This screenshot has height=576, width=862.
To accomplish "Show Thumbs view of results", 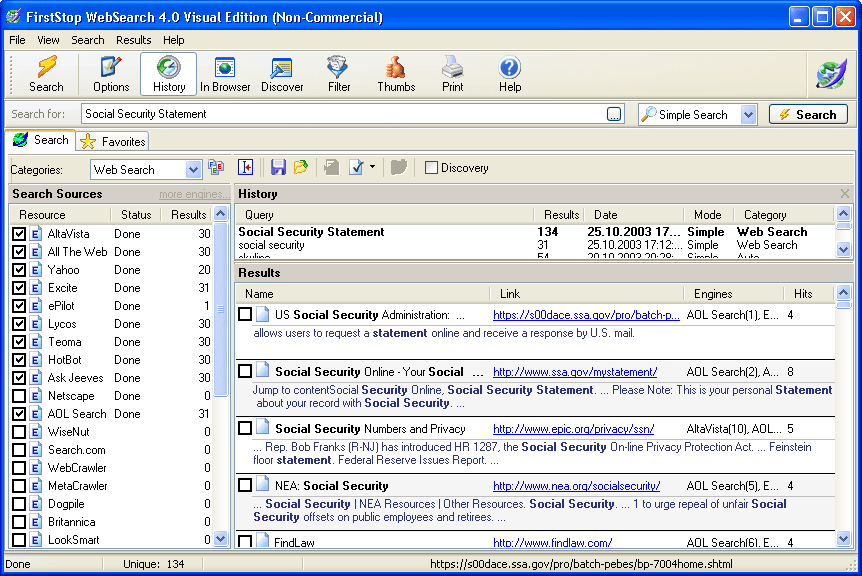I will pos(396,74).
